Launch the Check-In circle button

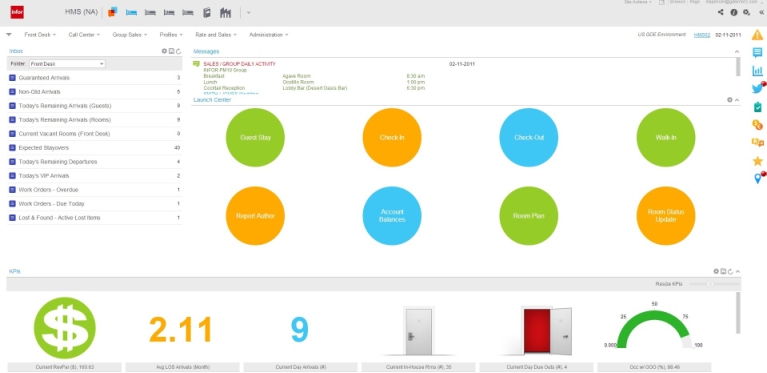(x=392, y=137)
